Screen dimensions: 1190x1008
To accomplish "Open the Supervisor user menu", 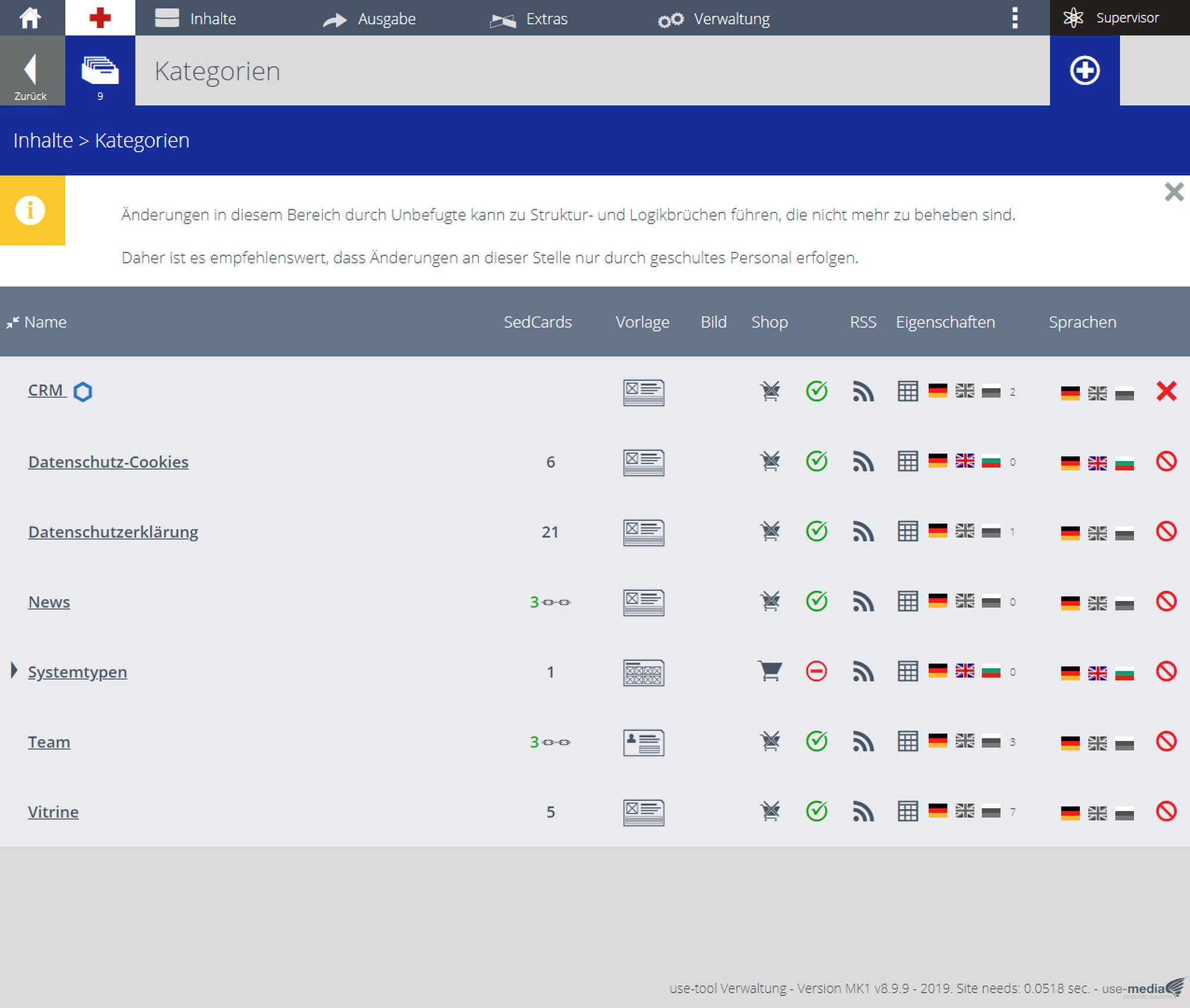I will (1119, 18).
